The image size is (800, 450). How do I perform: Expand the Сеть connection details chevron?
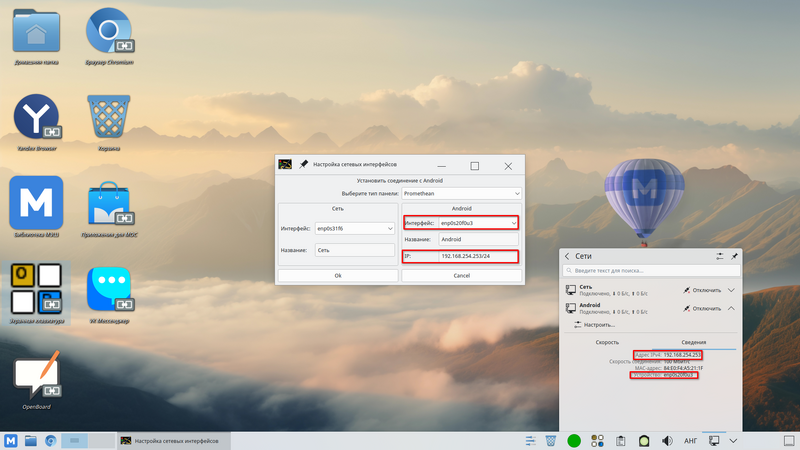[x=732, y=290]
